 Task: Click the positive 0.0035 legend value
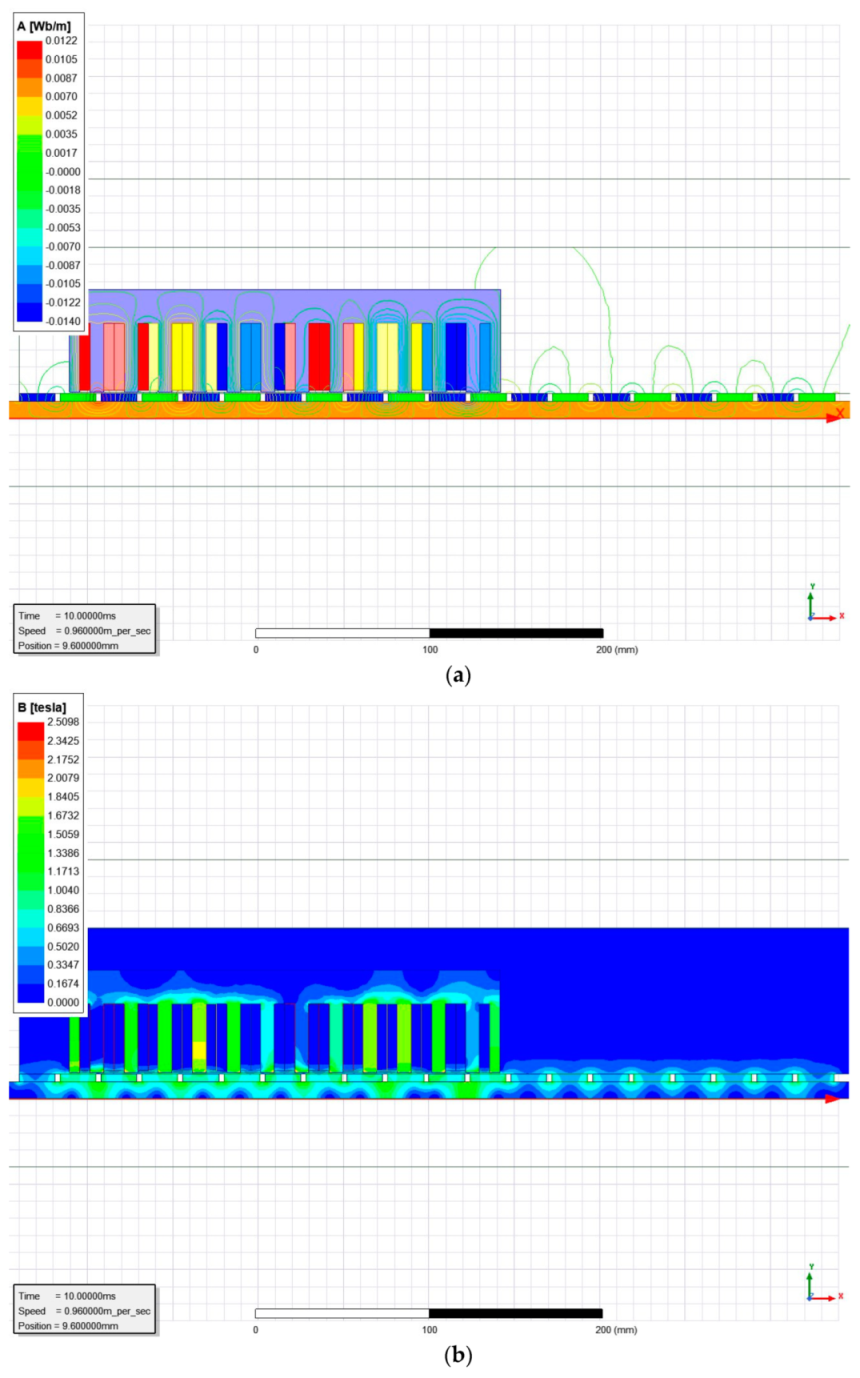[62, 134]
